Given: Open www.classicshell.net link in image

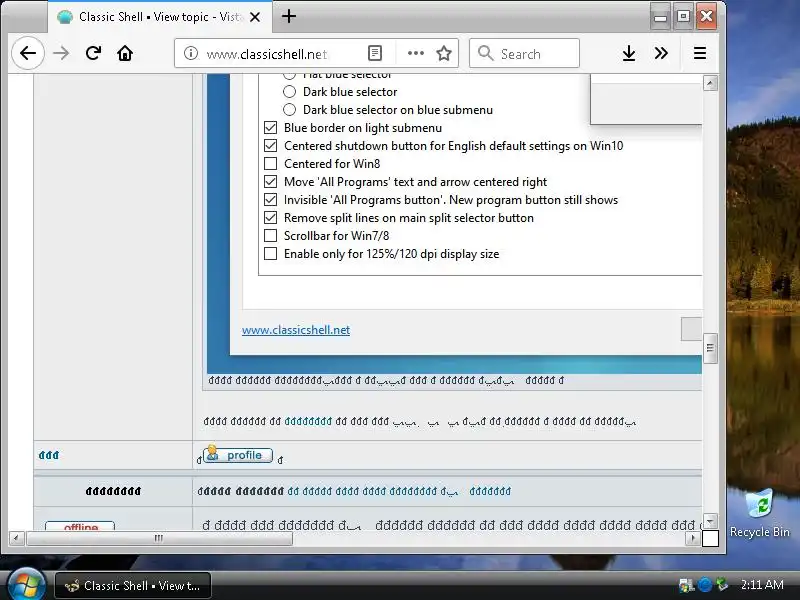Looking at the screenshot, I should [296, 330].
